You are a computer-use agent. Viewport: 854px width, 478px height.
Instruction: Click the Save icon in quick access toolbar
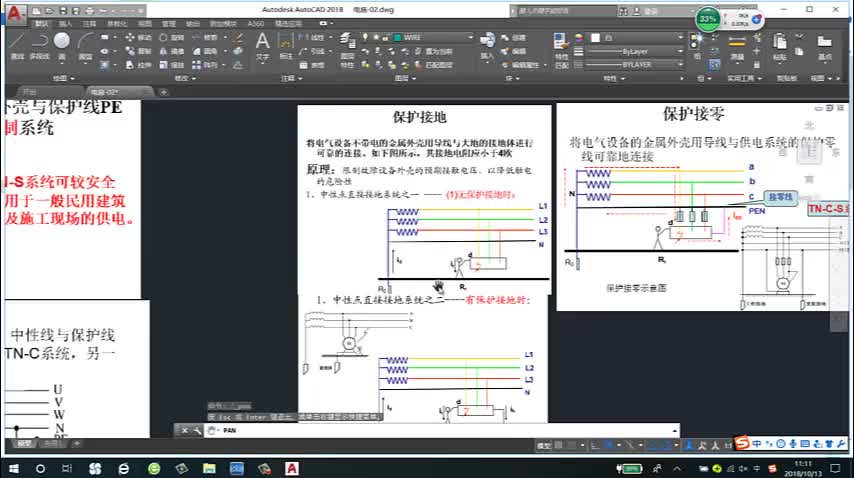pos(63,10)
